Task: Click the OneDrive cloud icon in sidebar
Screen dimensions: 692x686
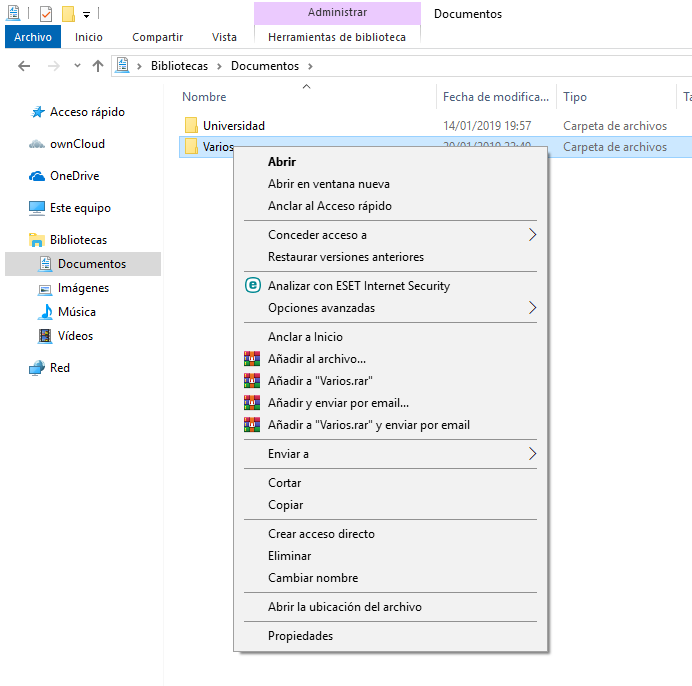Action: [37, 176]
